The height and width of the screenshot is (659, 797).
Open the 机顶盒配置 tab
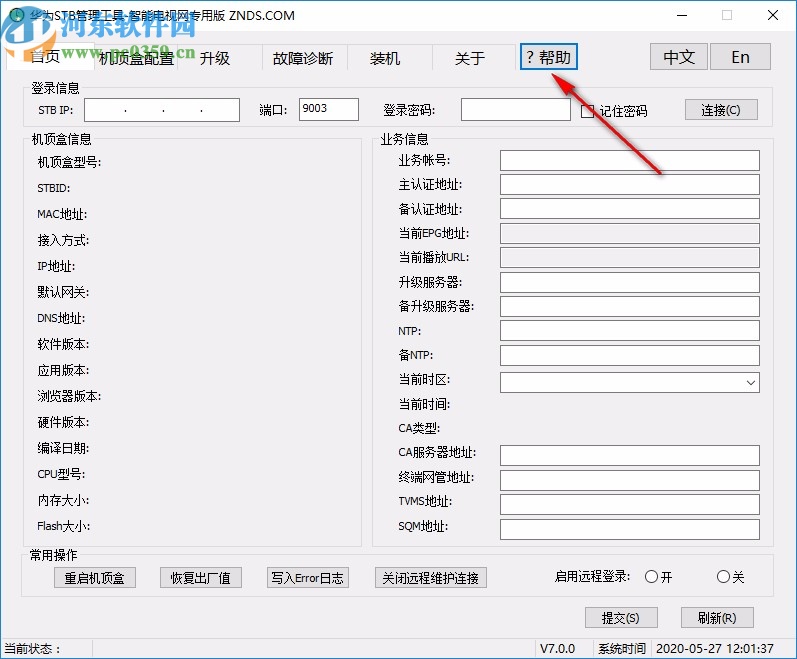tap(136, 58)
